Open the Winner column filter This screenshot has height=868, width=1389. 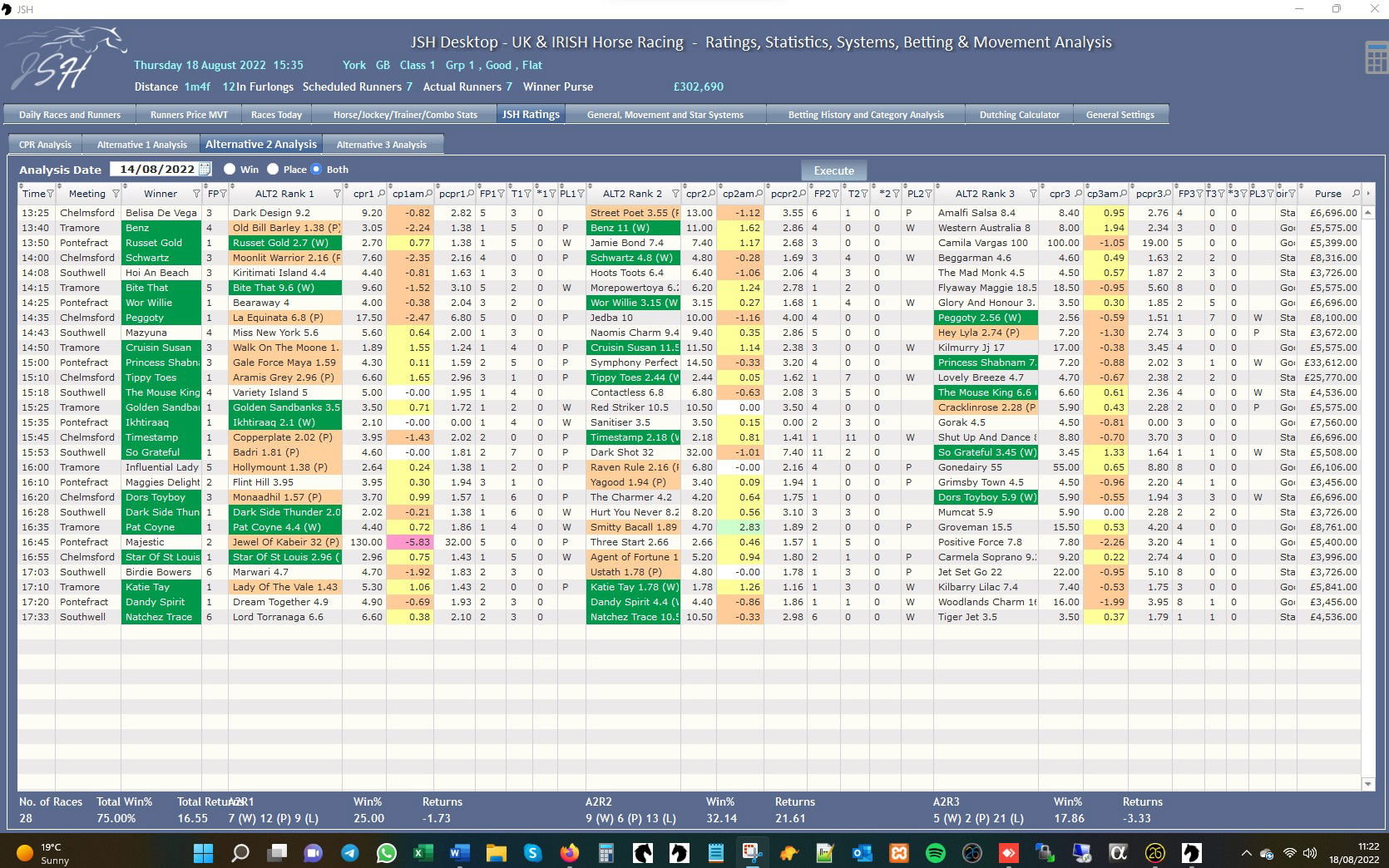point(196,194)
